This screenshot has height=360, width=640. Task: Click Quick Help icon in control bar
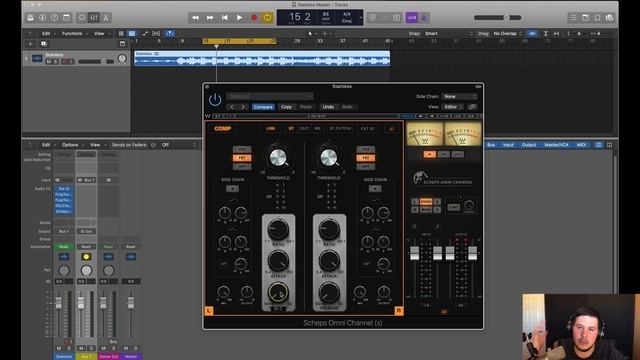[54, 18]
